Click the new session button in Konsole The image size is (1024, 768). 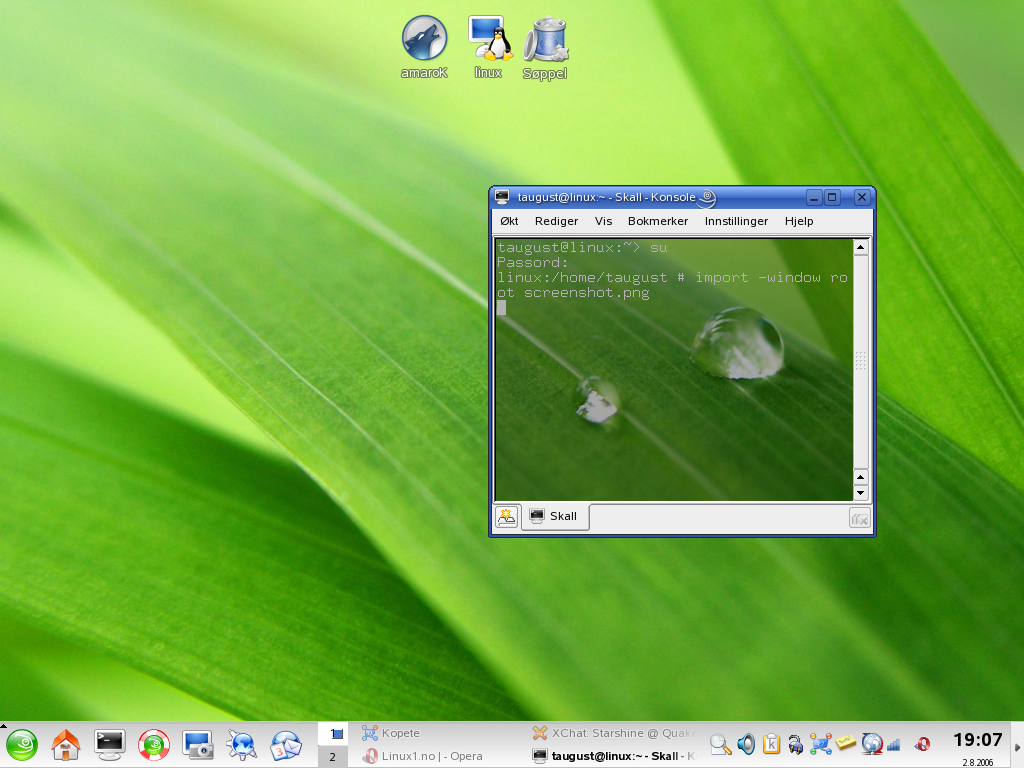(x=507, y=517)
